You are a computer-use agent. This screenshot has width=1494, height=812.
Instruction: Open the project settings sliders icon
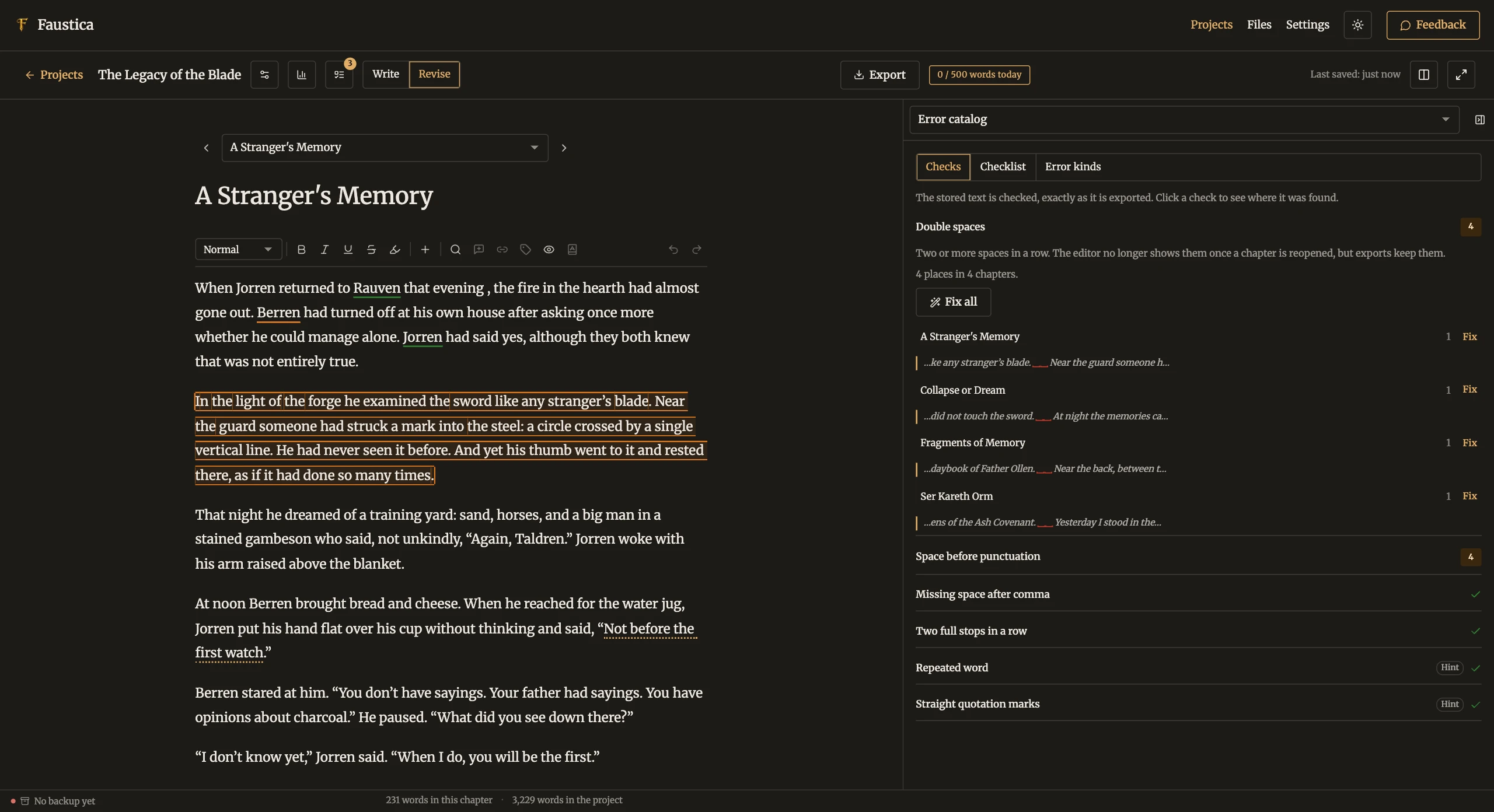264,75
